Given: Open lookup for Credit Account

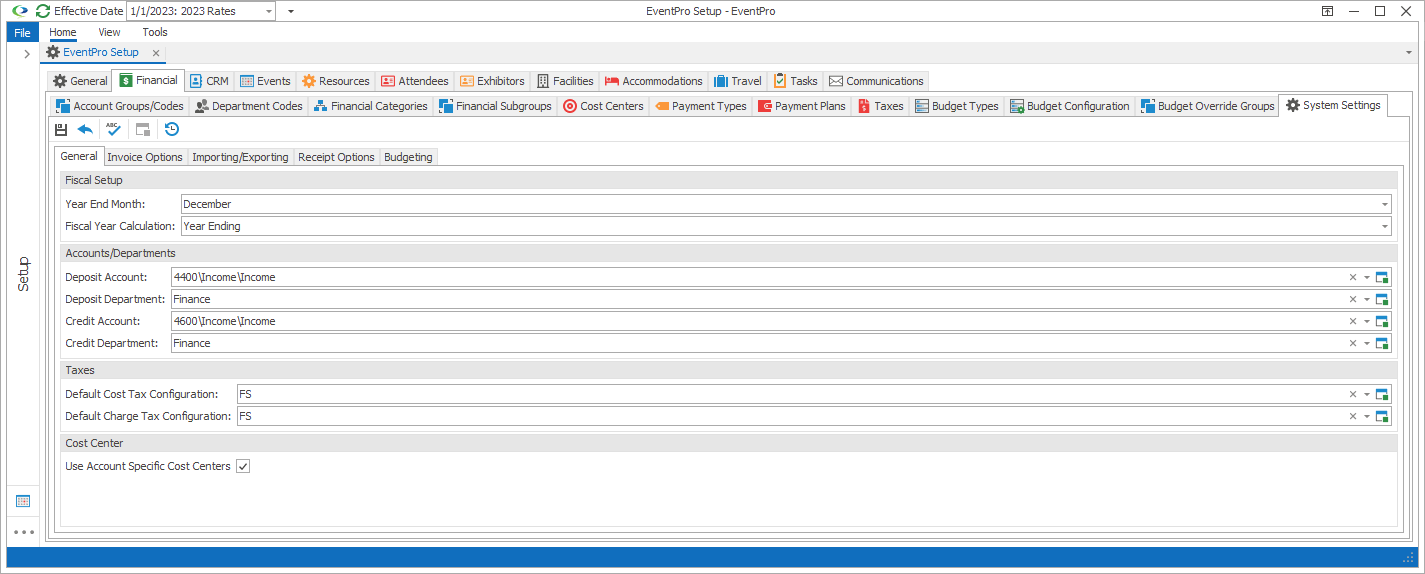Looking at the screenshot, I should pos(1383,321).
